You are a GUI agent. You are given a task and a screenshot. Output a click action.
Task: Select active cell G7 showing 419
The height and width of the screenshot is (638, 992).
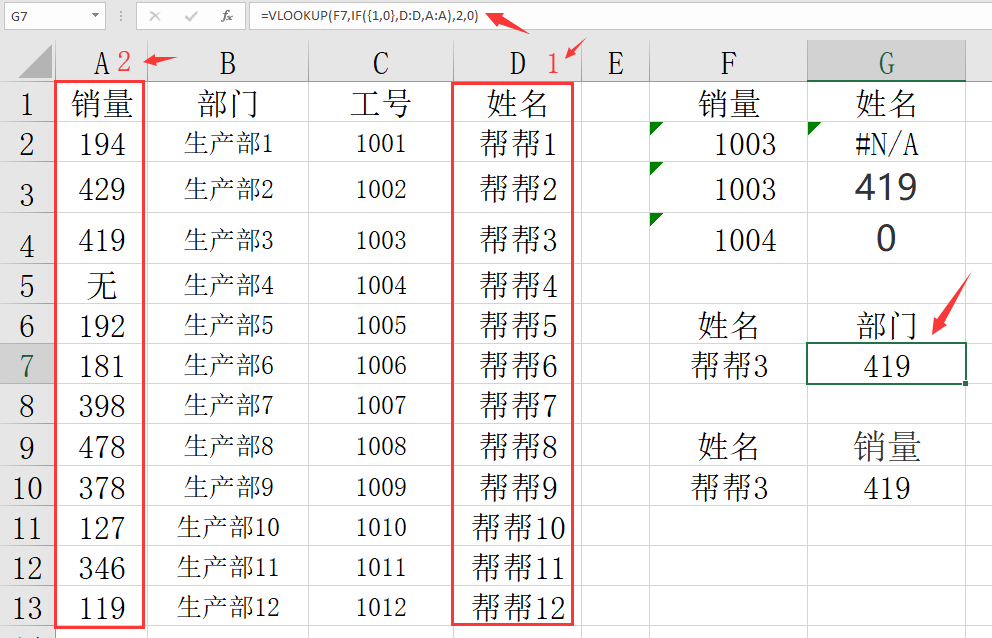tap(886, 365)
